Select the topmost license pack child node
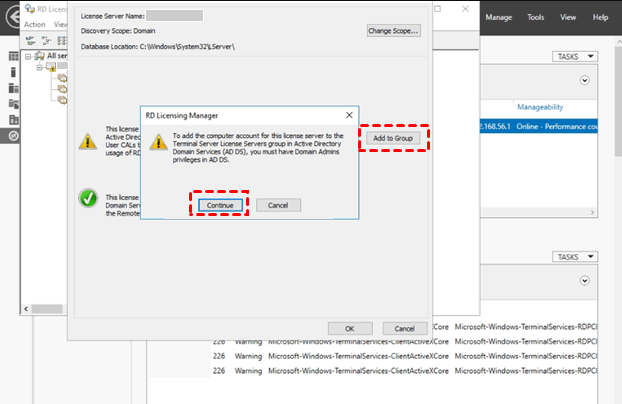This screenshot has height=404, width=622. click(x=62, y=78)
